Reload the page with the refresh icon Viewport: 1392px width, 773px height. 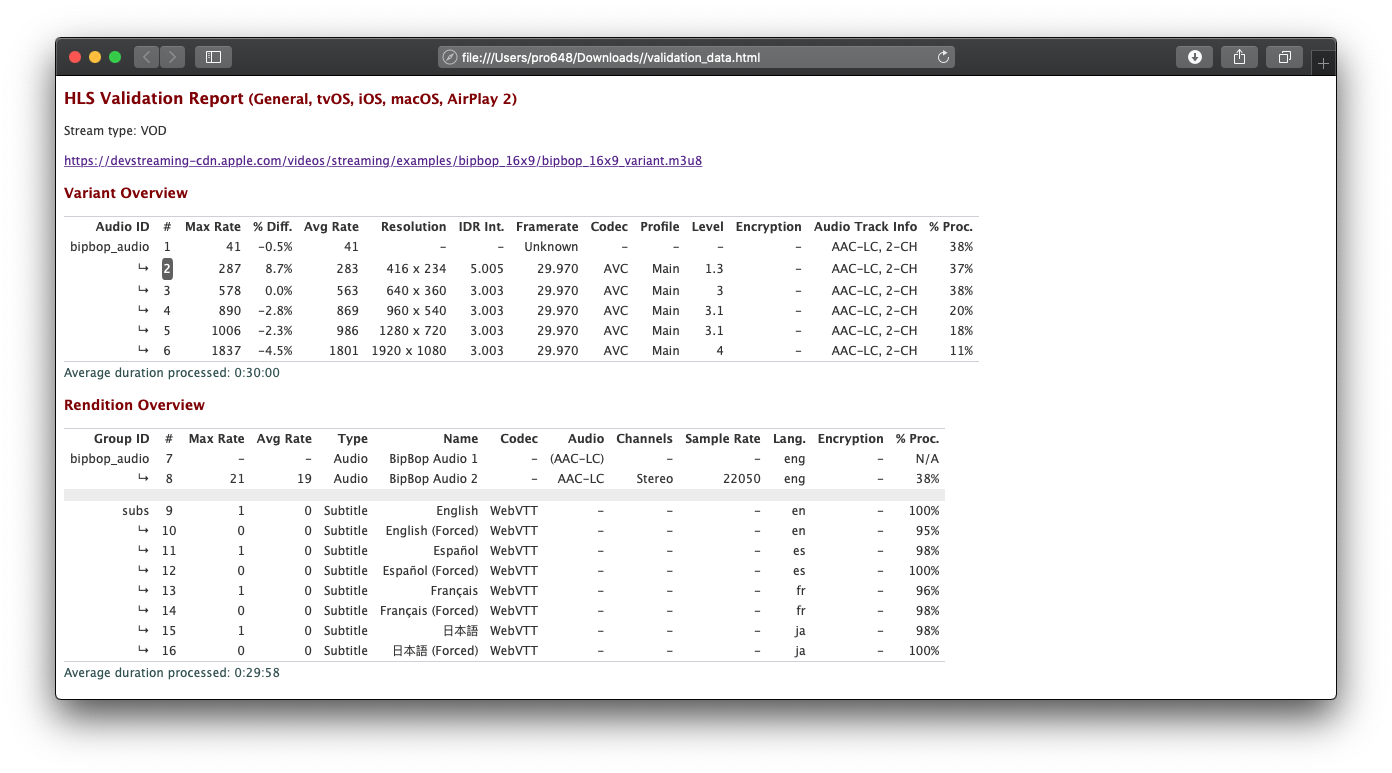pos(943,57)
